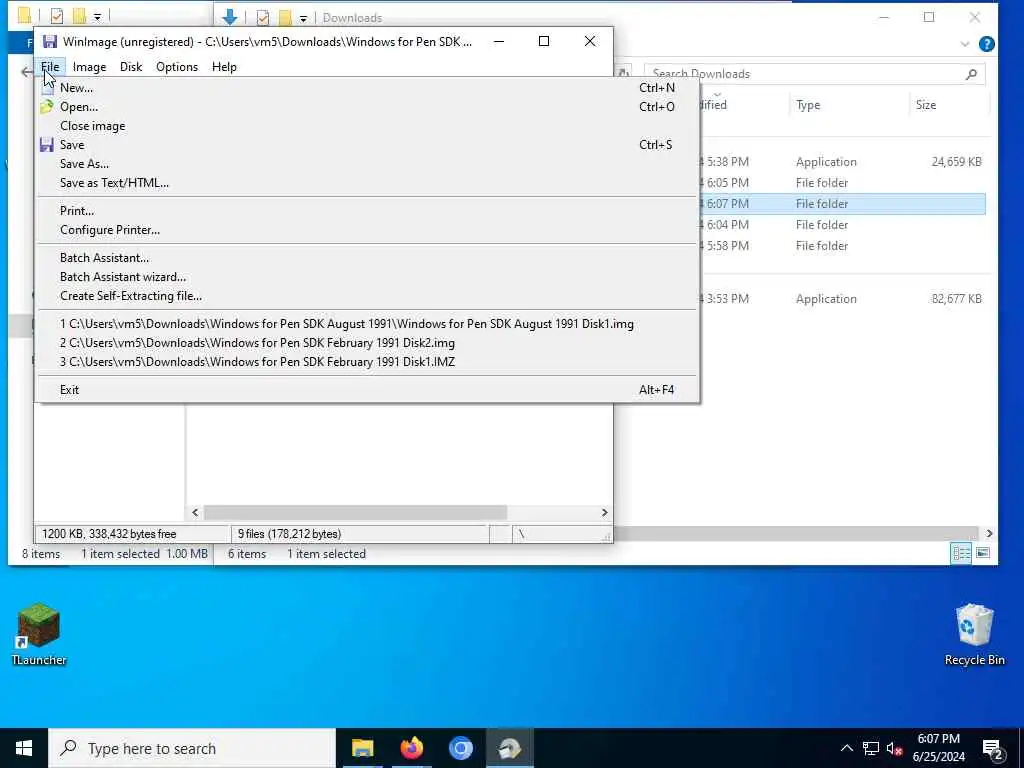Open Firefox from taskbar
1024x768 pixels.
click(x=411, y=748)
